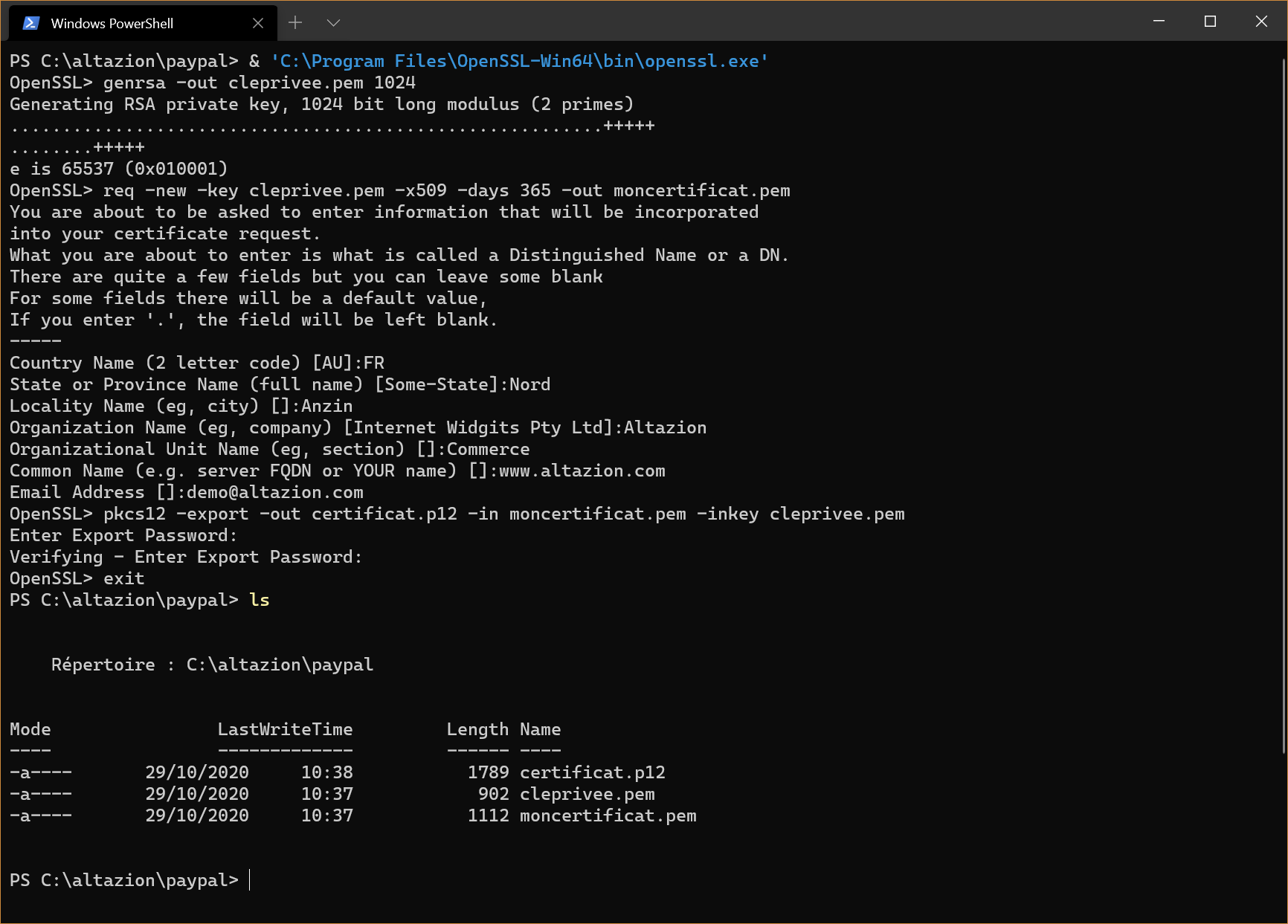
Task: Click the 'pkcs12 -export' command line
Action: 457,514
